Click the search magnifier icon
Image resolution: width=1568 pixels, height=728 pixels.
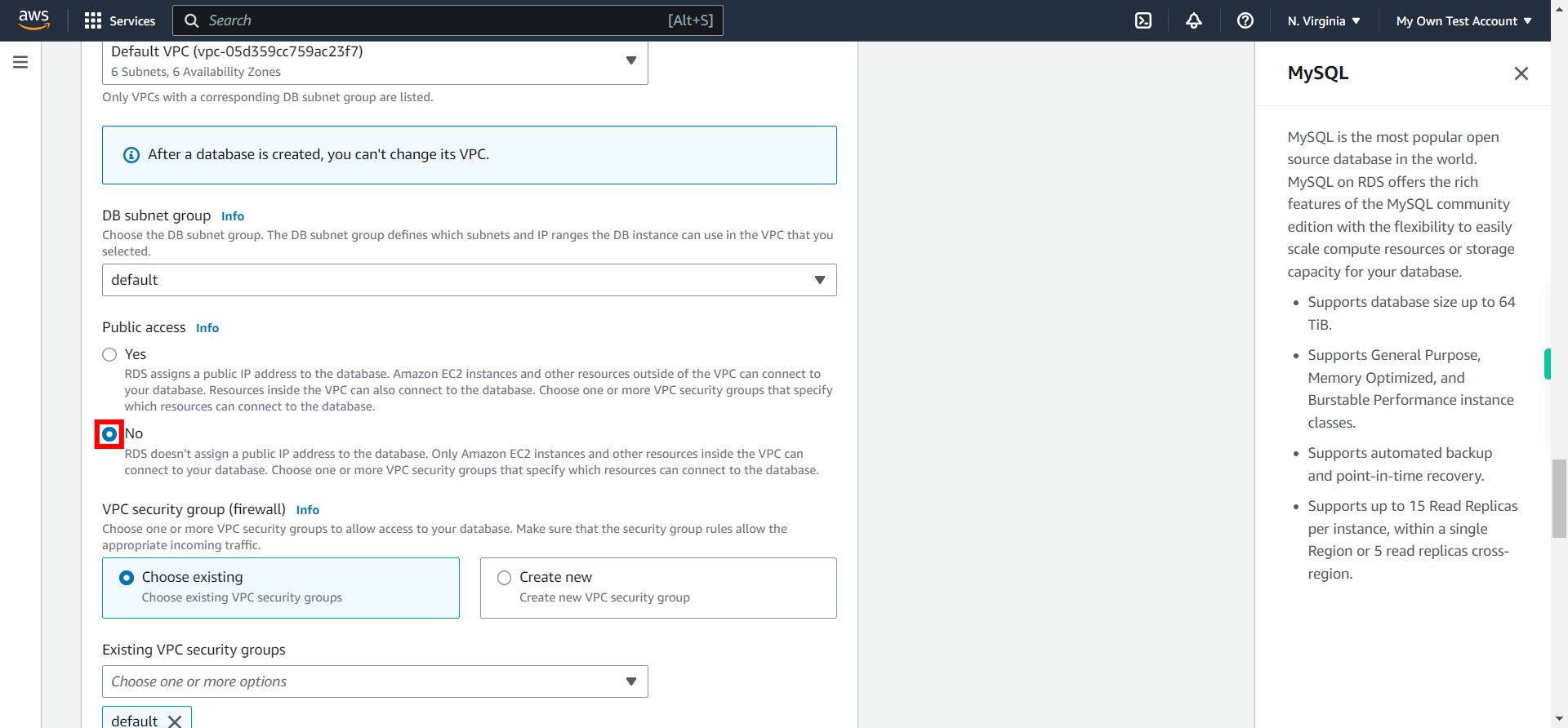[x=192, y=20]
